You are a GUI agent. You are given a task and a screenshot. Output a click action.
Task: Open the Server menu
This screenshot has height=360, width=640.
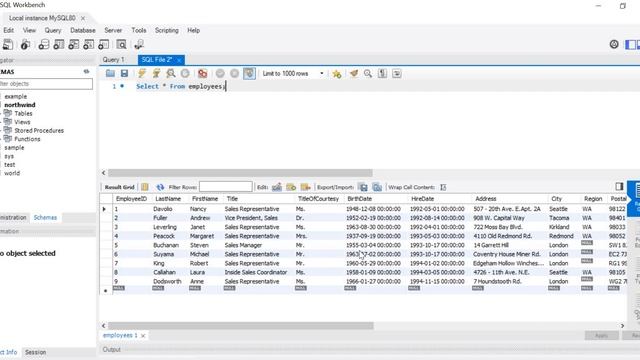point(113,30)
